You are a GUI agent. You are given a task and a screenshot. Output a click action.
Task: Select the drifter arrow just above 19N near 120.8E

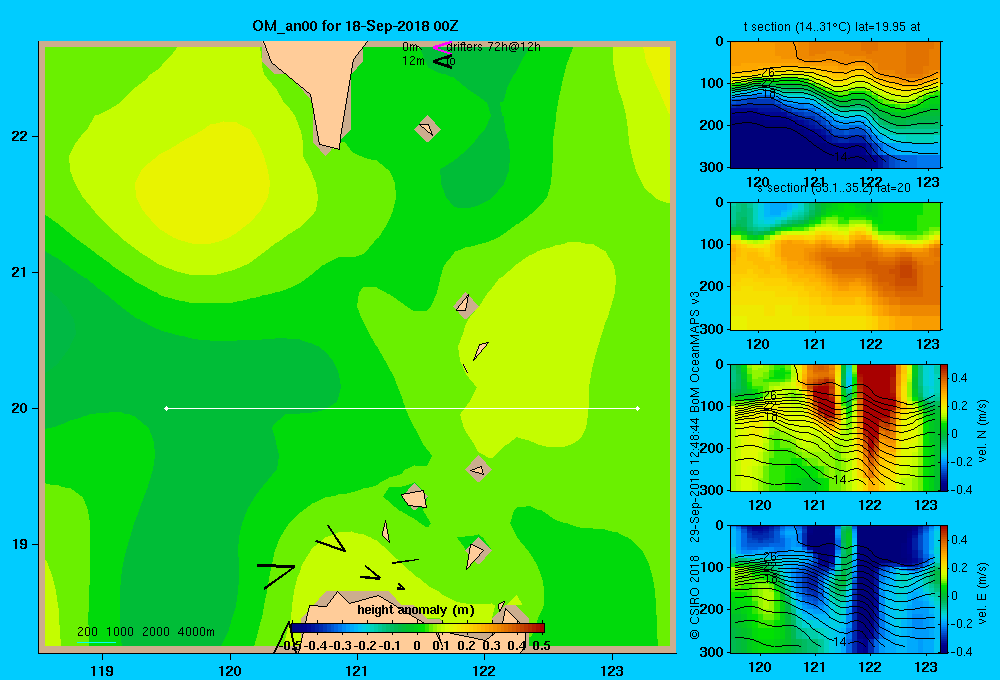click(330, 539)
